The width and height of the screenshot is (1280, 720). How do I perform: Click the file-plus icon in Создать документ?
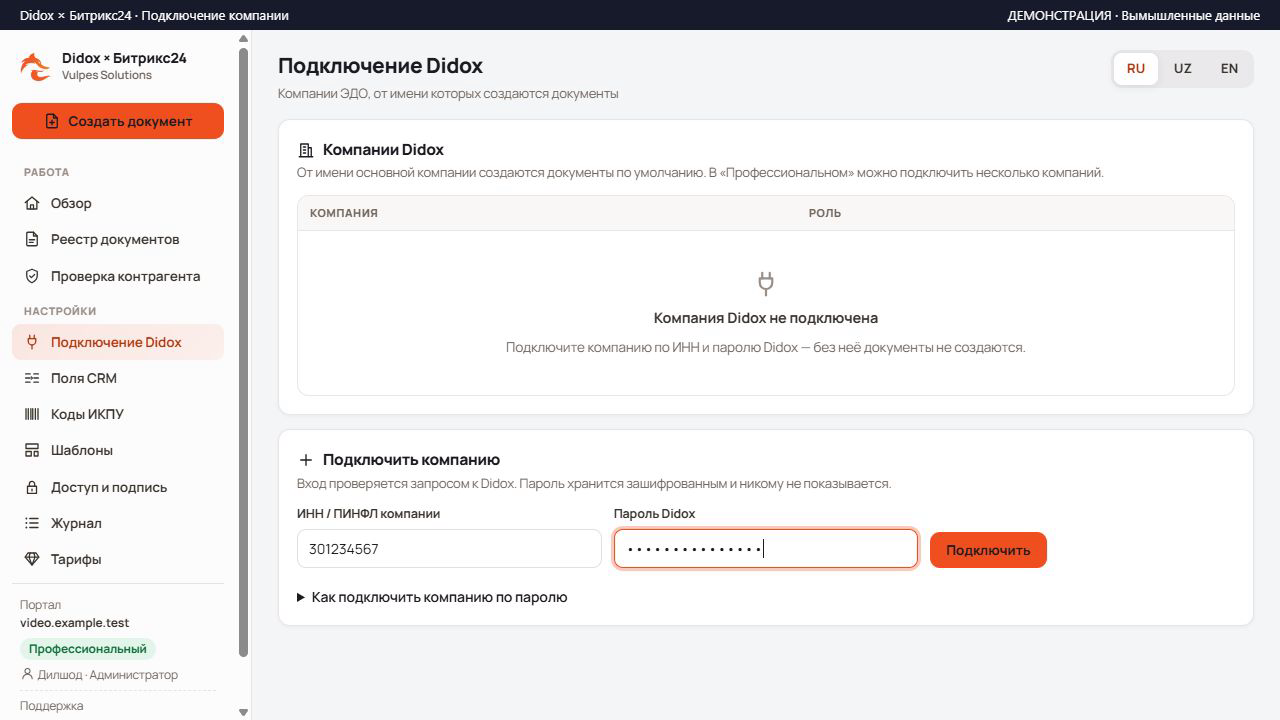click(52, 121)
